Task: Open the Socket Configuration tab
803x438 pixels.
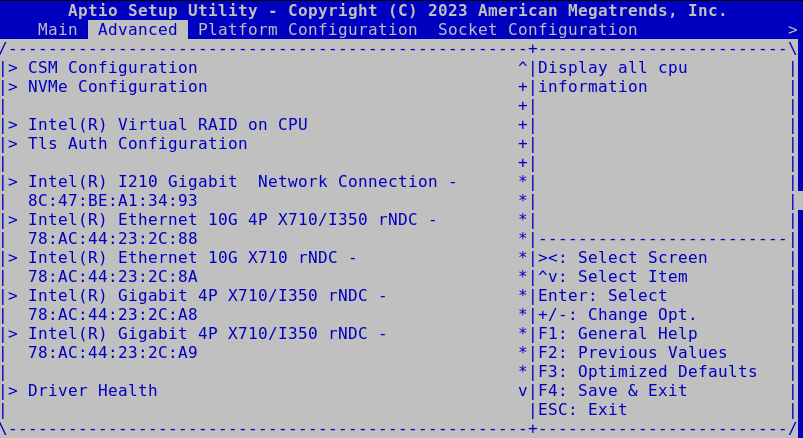Action: [537, 30]
